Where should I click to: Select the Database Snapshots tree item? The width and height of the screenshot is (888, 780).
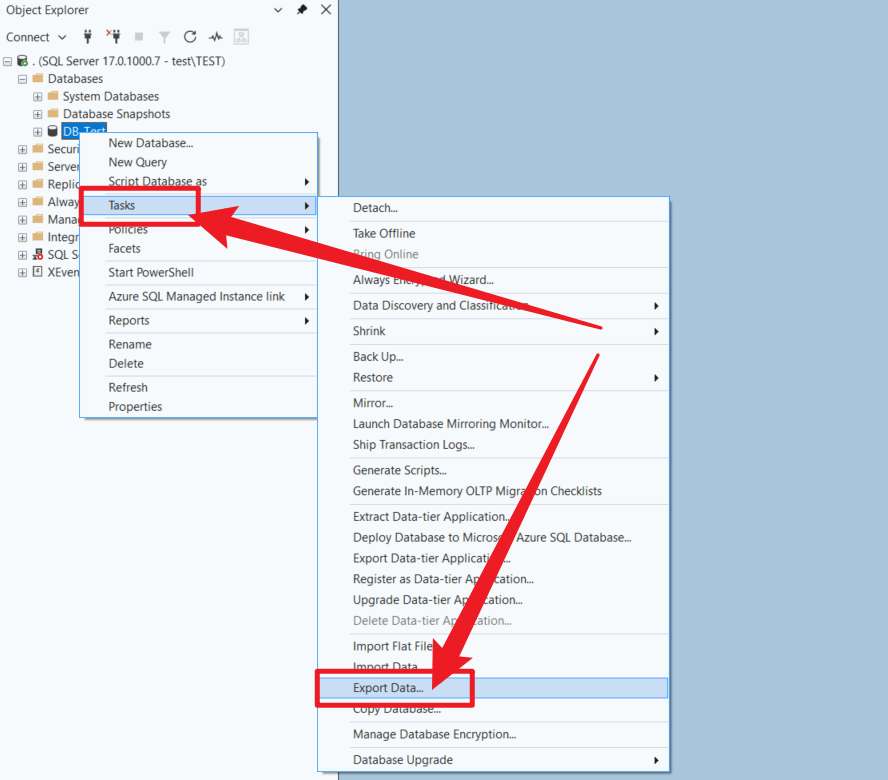click(x=116, y=114)
